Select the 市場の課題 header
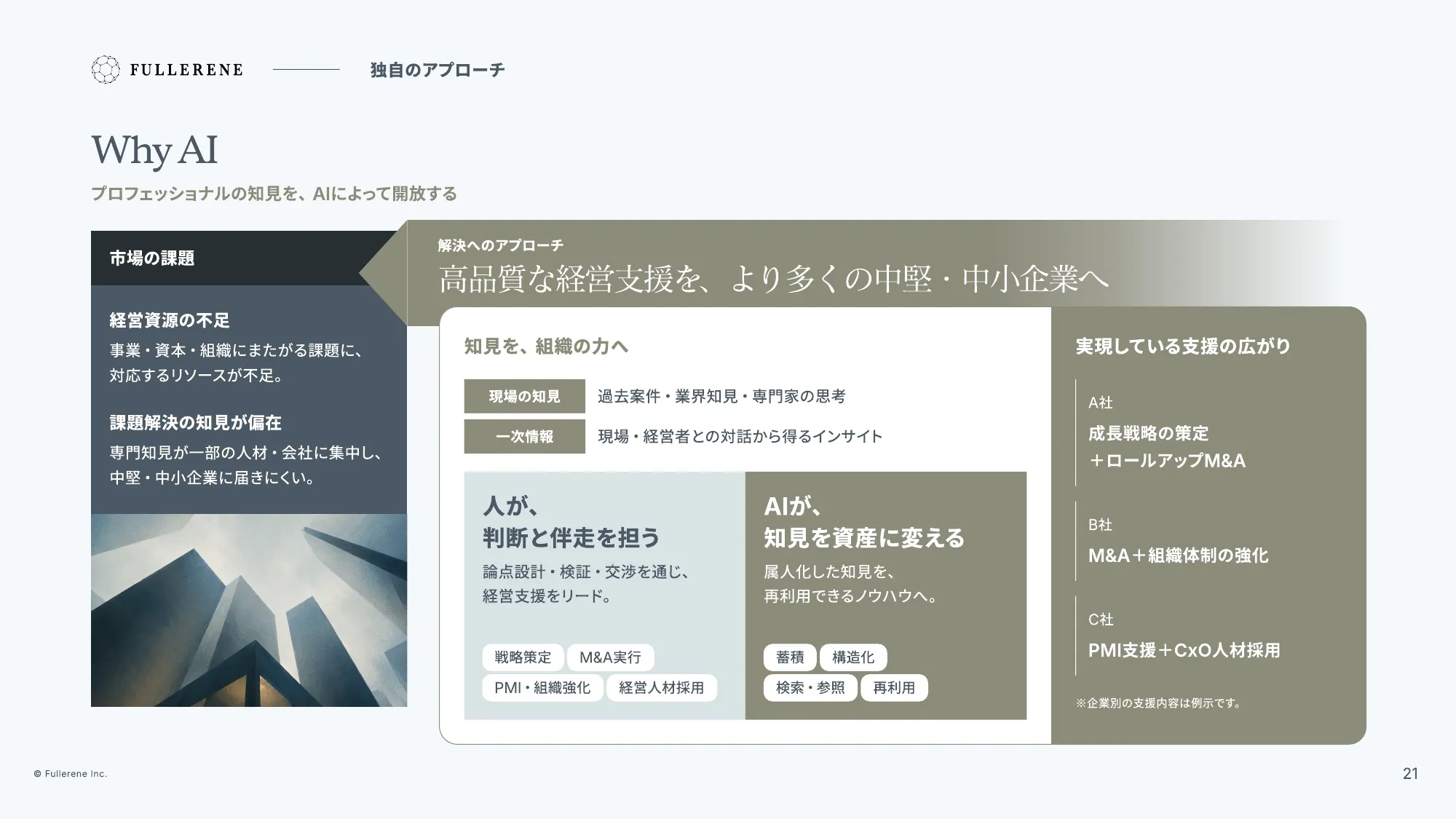This screenshot has width=1456, height=819. tap(152, 258)
